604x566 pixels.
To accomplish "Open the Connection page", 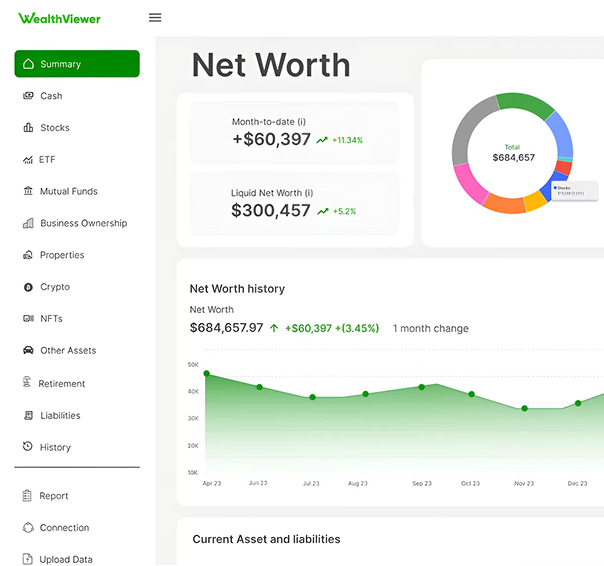I will click(64, 528).
